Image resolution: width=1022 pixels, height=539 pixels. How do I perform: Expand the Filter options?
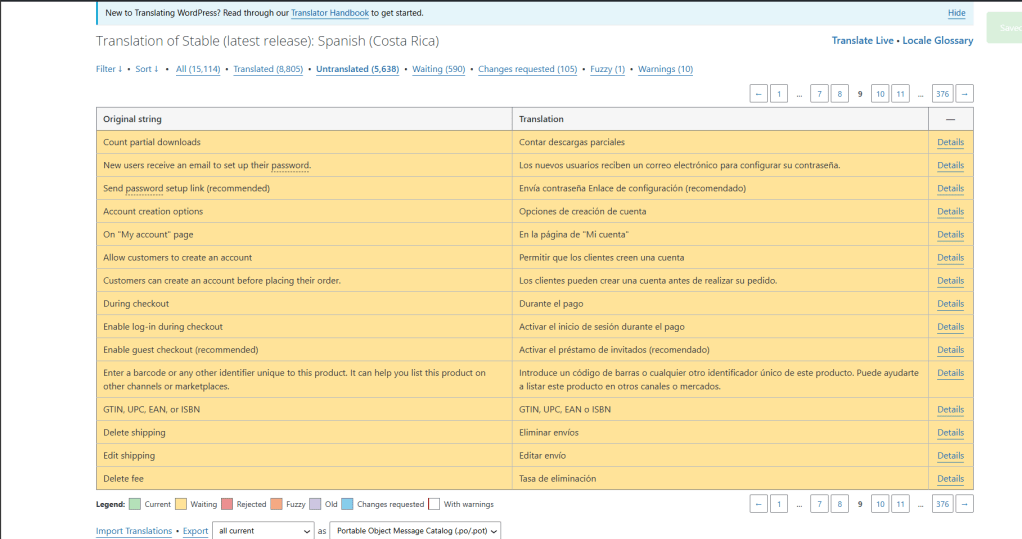pos(109,69)
